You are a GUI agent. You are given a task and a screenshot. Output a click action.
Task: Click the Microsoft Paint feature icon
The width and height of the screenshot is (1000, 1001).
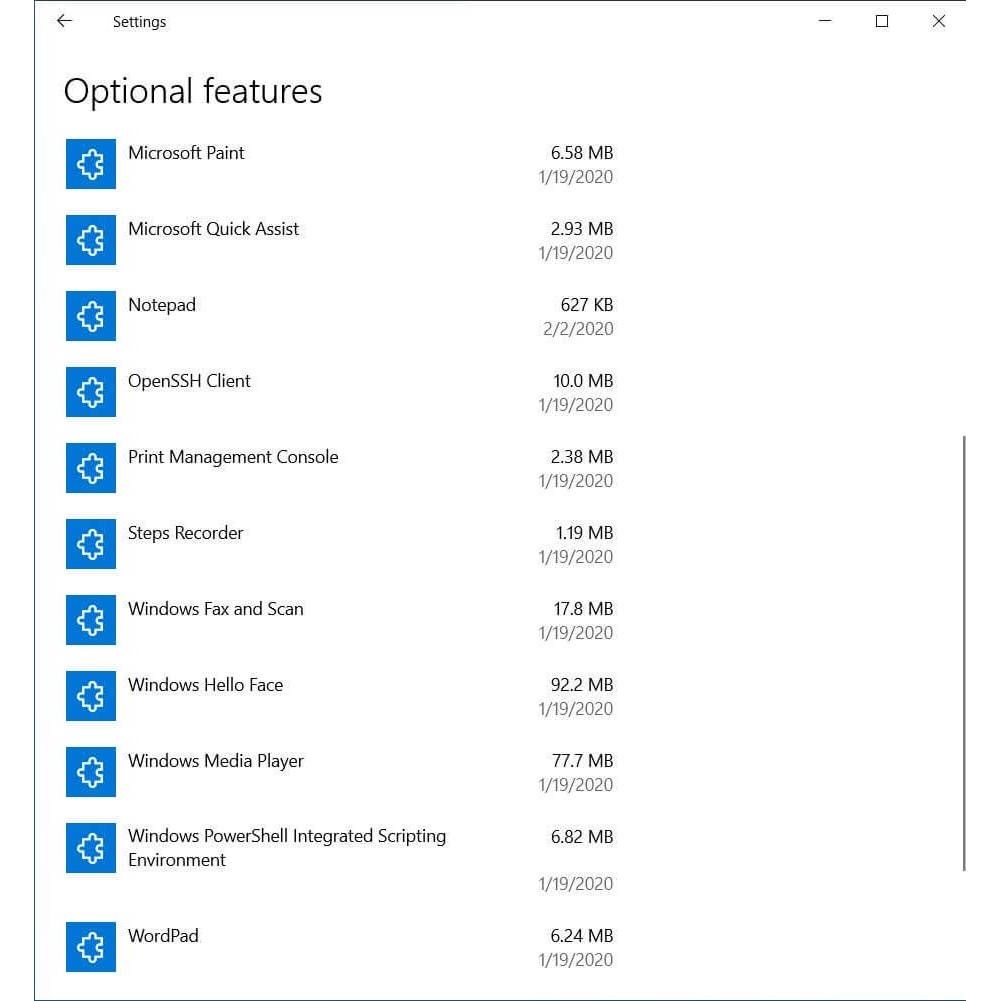pyautogui.click(x=91, y=164)
